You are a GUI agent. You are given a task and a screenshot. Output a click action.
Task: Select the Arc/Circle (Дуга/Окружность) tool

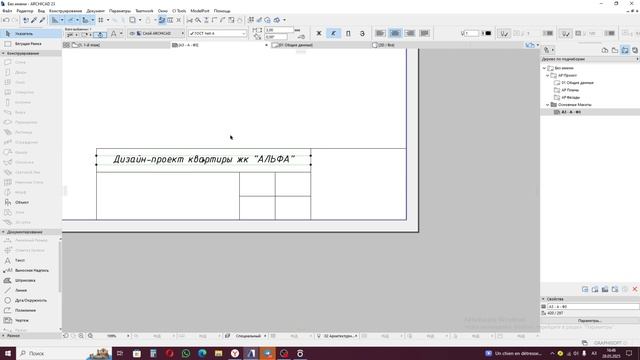29,300
